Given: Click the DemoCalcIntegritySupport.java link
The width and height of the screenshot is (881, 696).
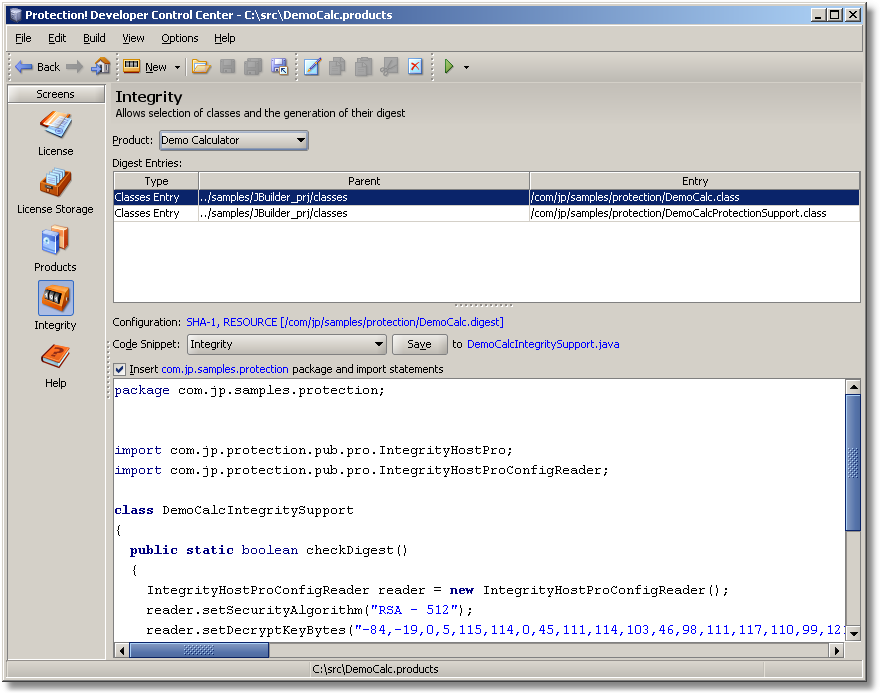Looking at the screenshot, I should [542, 344].
